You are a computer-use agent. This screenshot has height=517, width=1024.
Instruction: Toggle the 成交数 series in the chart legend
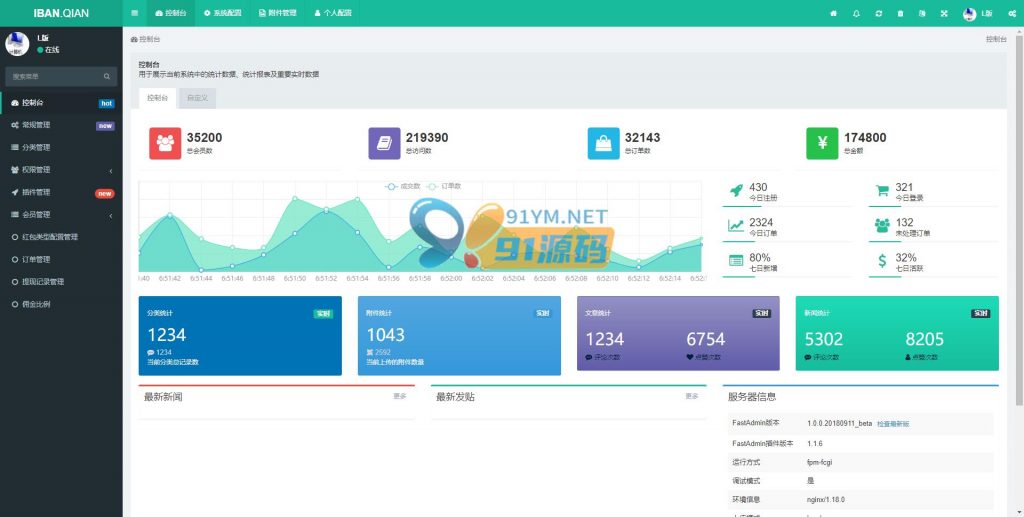coord(403,187)
